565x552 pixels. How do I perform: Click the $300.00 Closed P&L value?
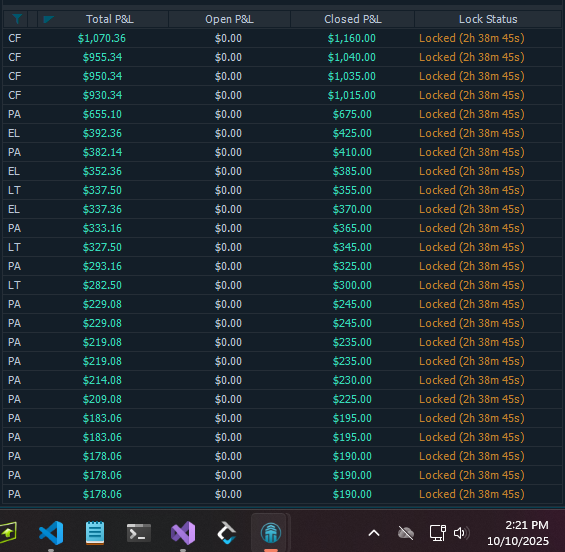coord(352,285)
